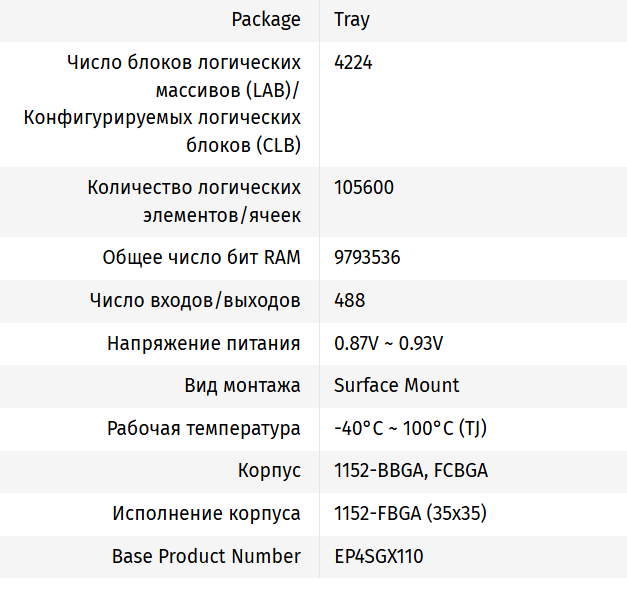Click the Напряжение питания label
Image resolution: width=627 pixels, height=589 pixels.
pos(203,343)
